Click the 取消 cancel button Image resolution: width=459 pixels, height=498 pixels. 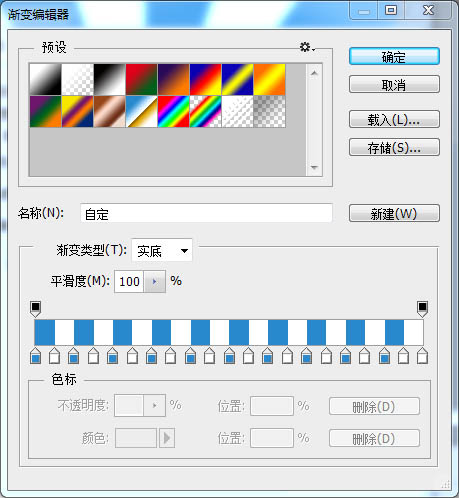(394, 85)
